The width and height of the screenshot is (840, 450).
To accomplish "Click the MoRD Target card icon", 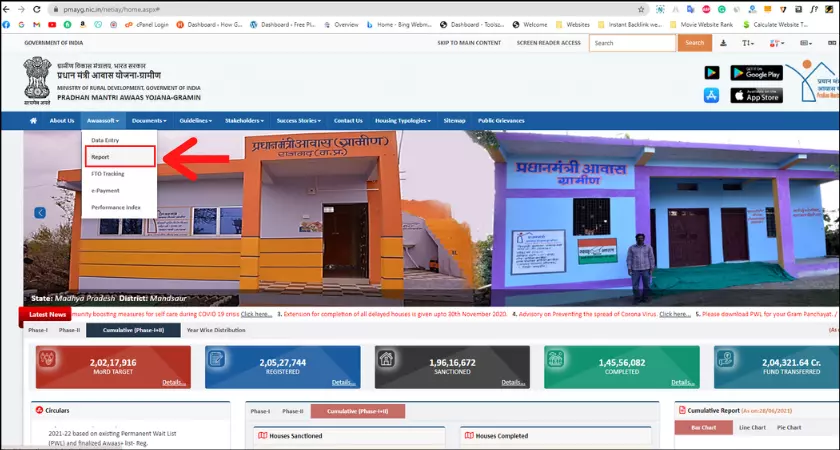I will (x=47, y=358).
